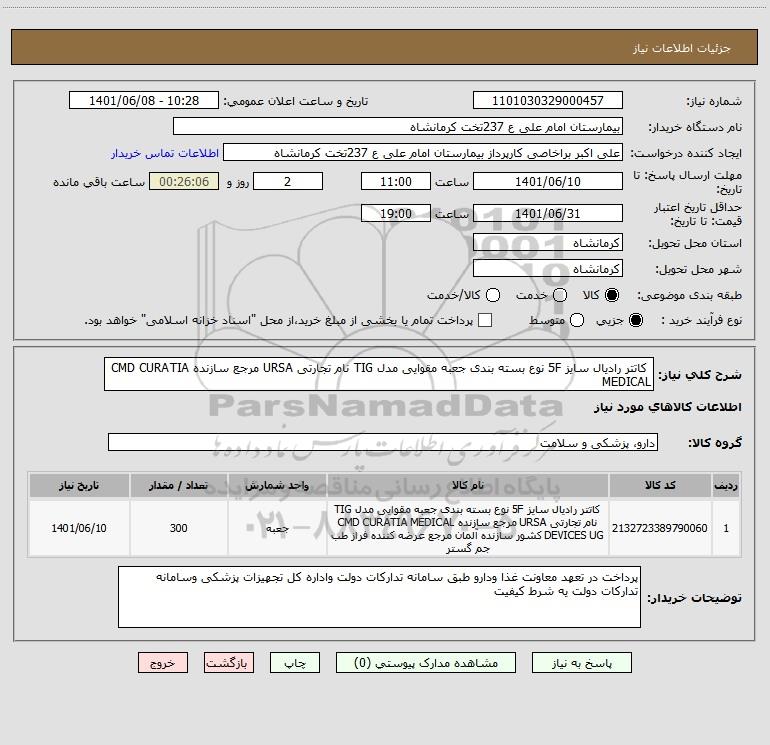Click the شرح کلی نیاز description box

click(x=379, y=374)
